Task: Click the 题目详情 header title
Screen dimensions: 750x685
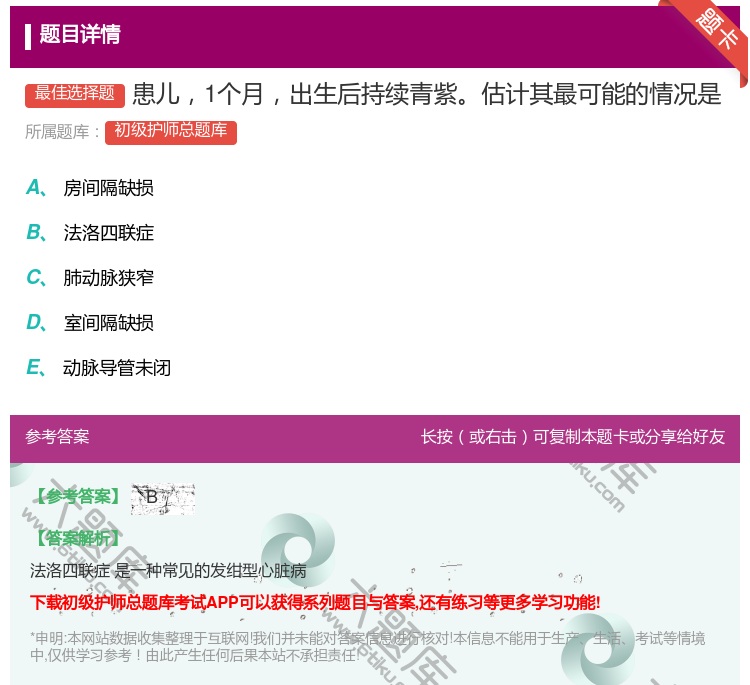Action: click(80, 34)
